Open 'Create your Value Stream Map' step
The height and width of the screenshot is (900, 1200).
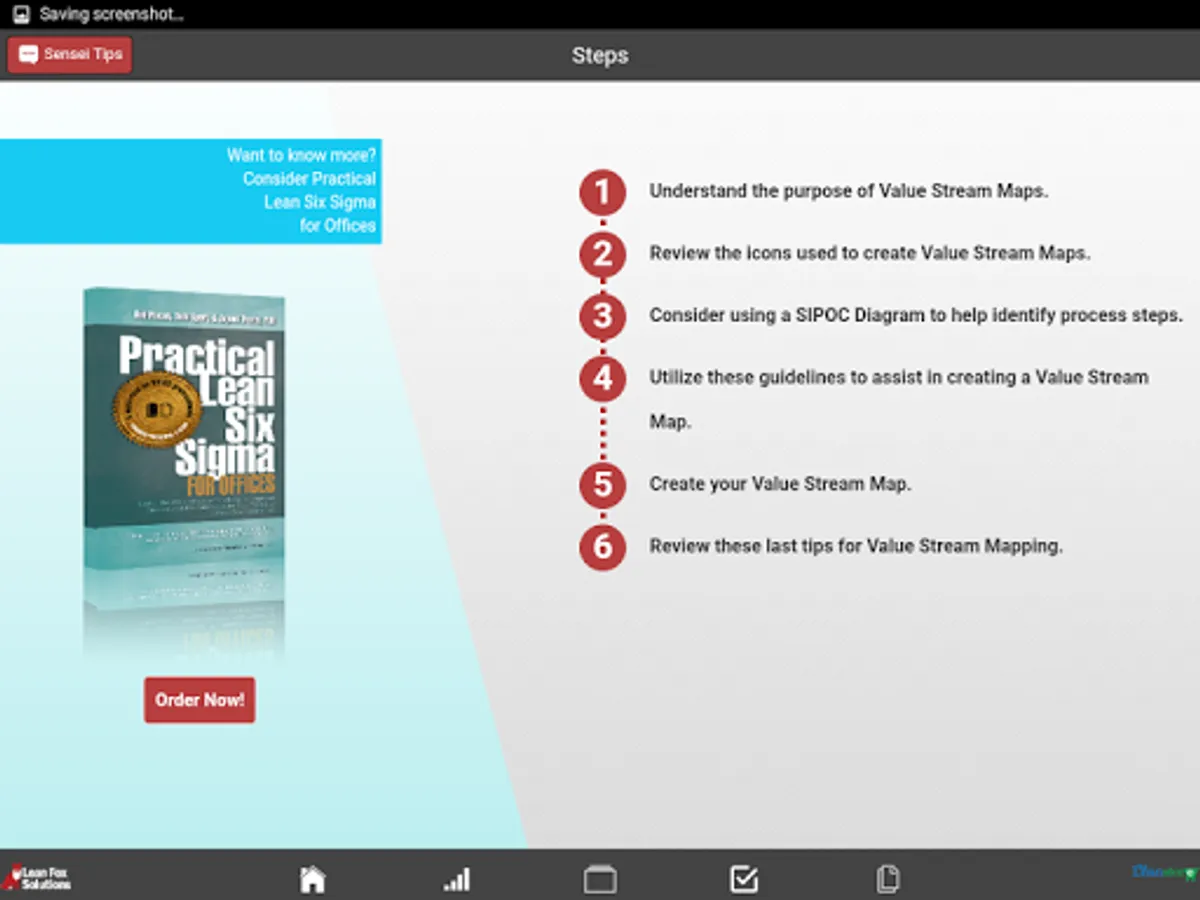(780, 484)
